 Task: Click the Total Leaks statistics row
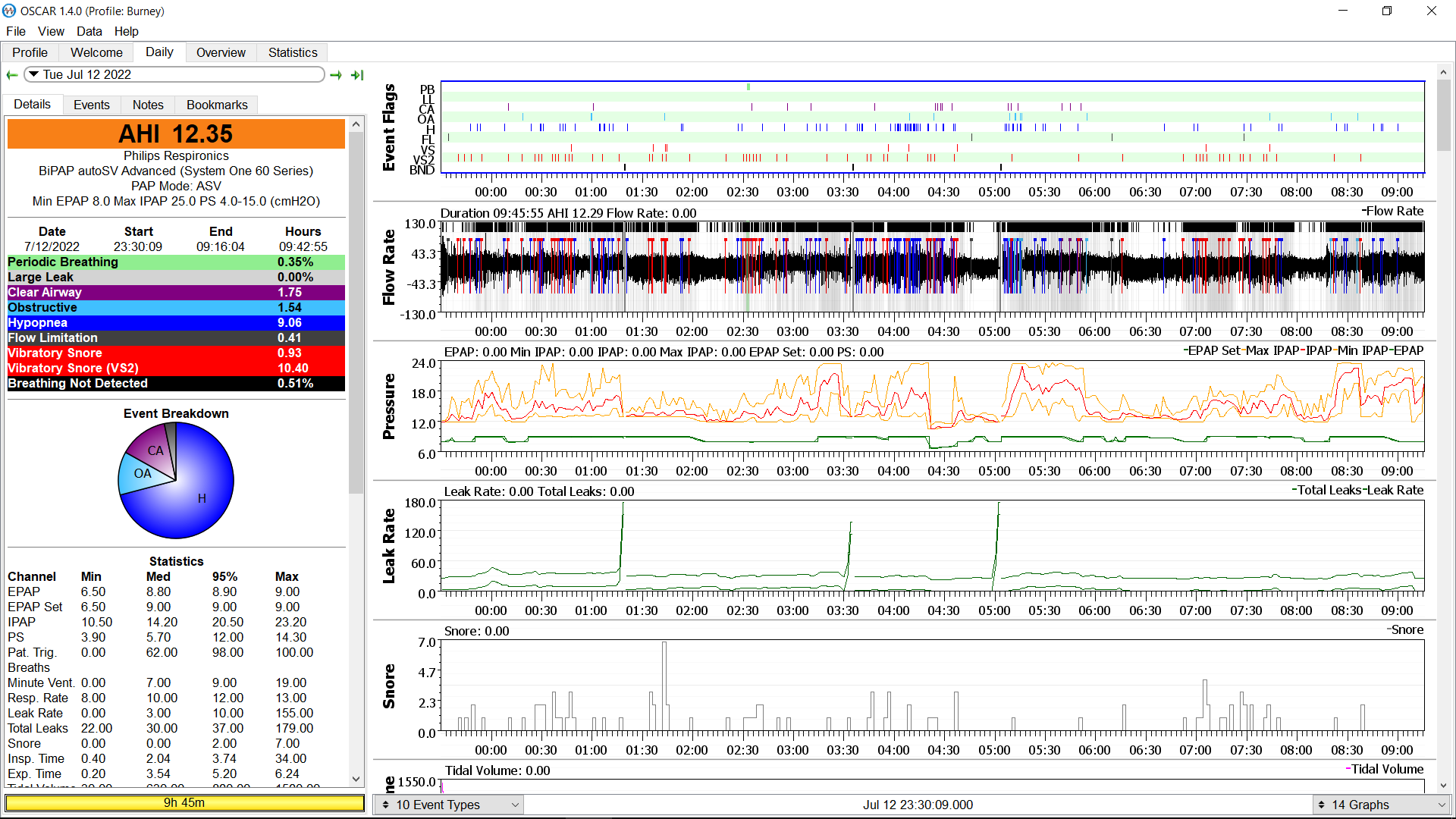pos(176,728)
